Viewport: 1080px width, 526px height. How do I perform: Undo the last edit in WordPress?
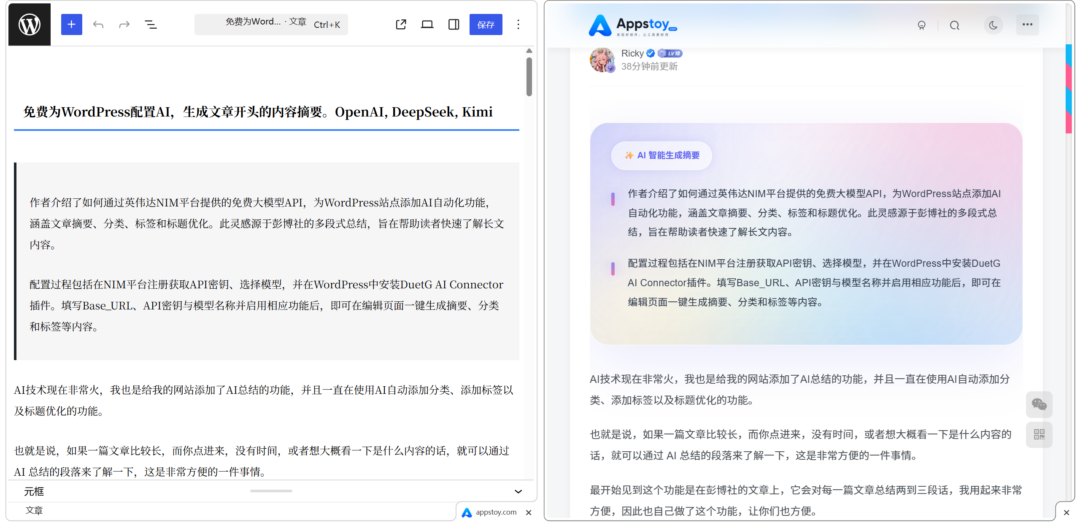(x=98, y=25)
